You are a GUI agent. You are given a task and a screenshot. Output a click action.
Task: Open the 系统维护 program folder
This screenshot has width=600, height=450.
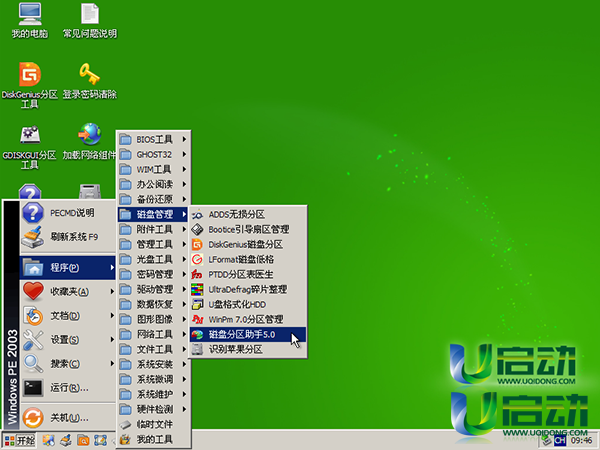pos(153,394)
